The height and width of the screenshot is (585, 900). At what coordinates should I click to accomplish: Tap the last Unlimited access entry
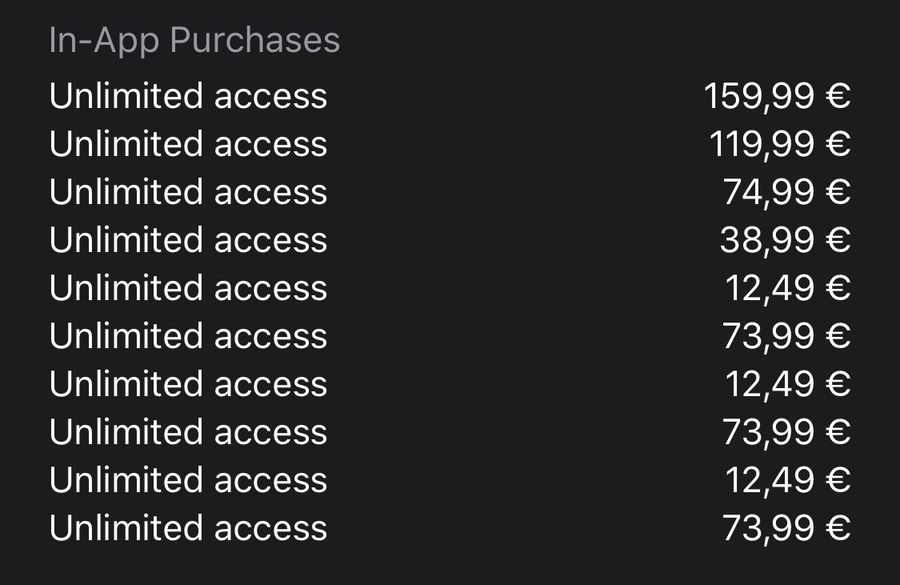188,528
